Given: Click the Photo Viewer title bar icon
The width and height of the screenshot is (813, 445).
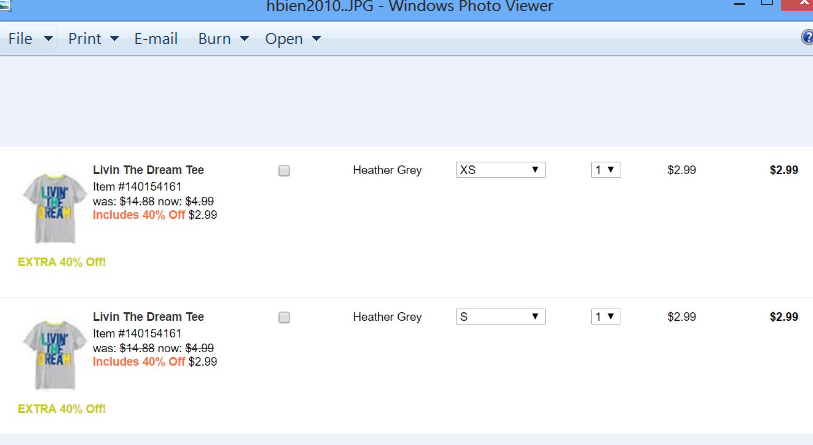Looking at the screenshot, I should 5,5.
